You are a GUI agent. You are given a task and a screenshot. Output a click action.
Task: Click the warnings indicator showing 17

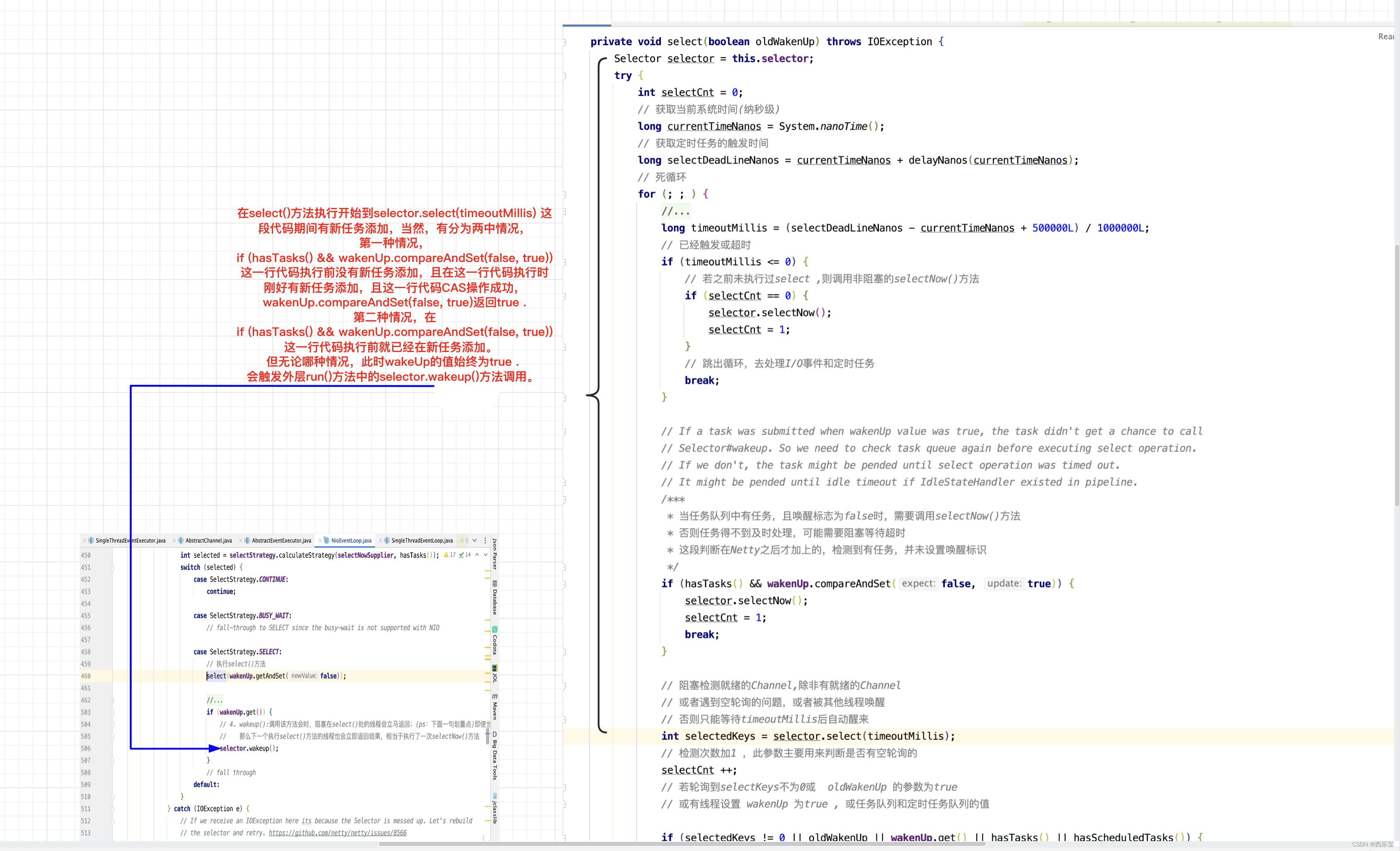(x=450, y=555)
